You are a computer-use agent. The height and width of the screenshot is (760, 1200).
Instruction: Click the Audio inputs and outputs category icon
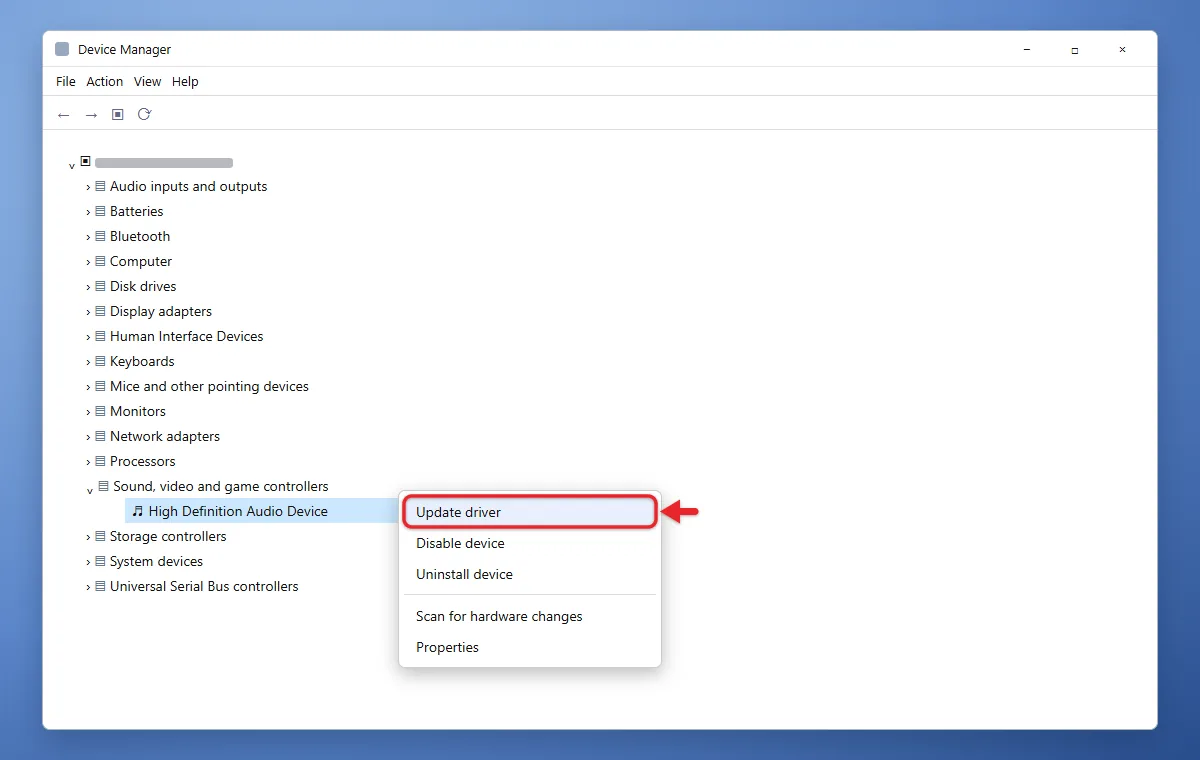point(101,186)
